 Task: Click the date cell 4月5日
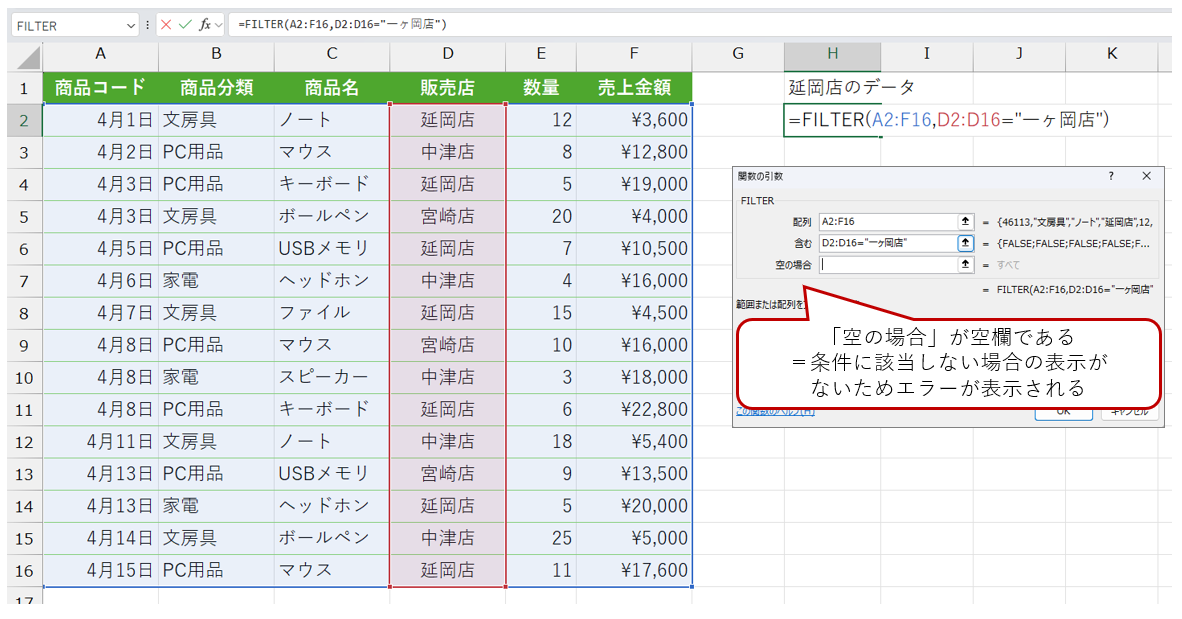click(100, 249)
